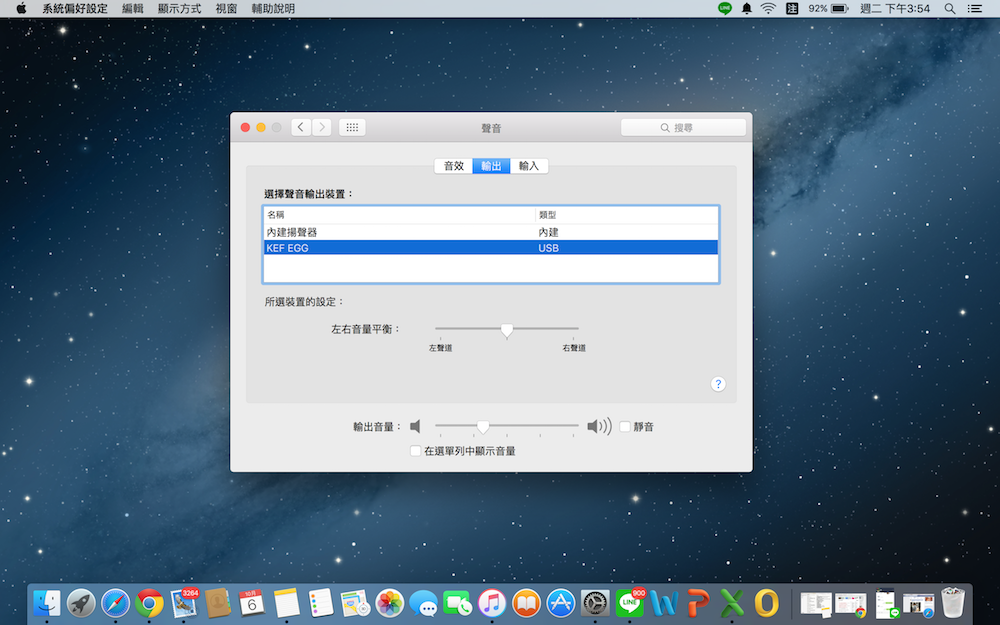Click the 左右音量平衡 balance slider
This screenshot has height=625, width=1000.
click(507, 329)
